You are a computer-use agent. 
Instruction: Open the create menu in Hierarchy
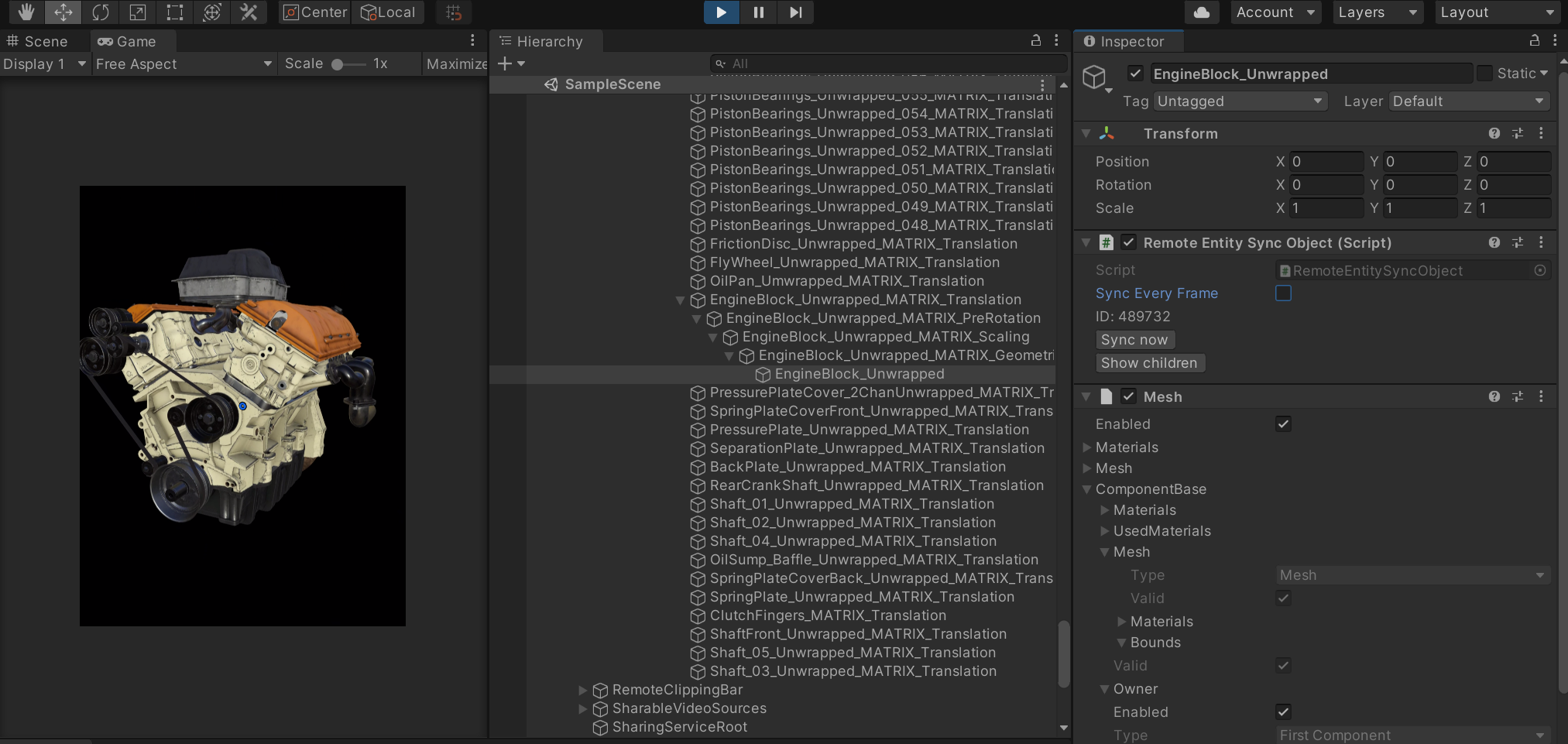(x=504, y=63)
